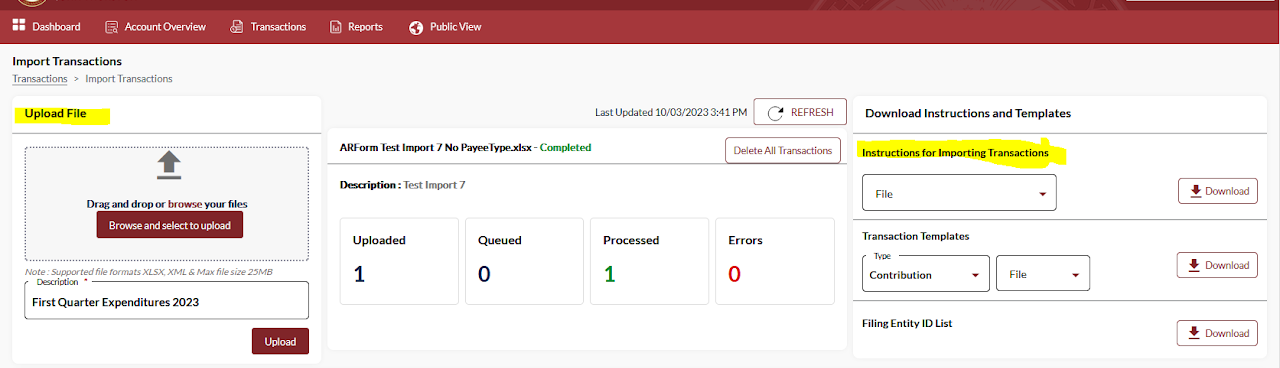
Task: Click the Errors count card
Action: point(775,260)
